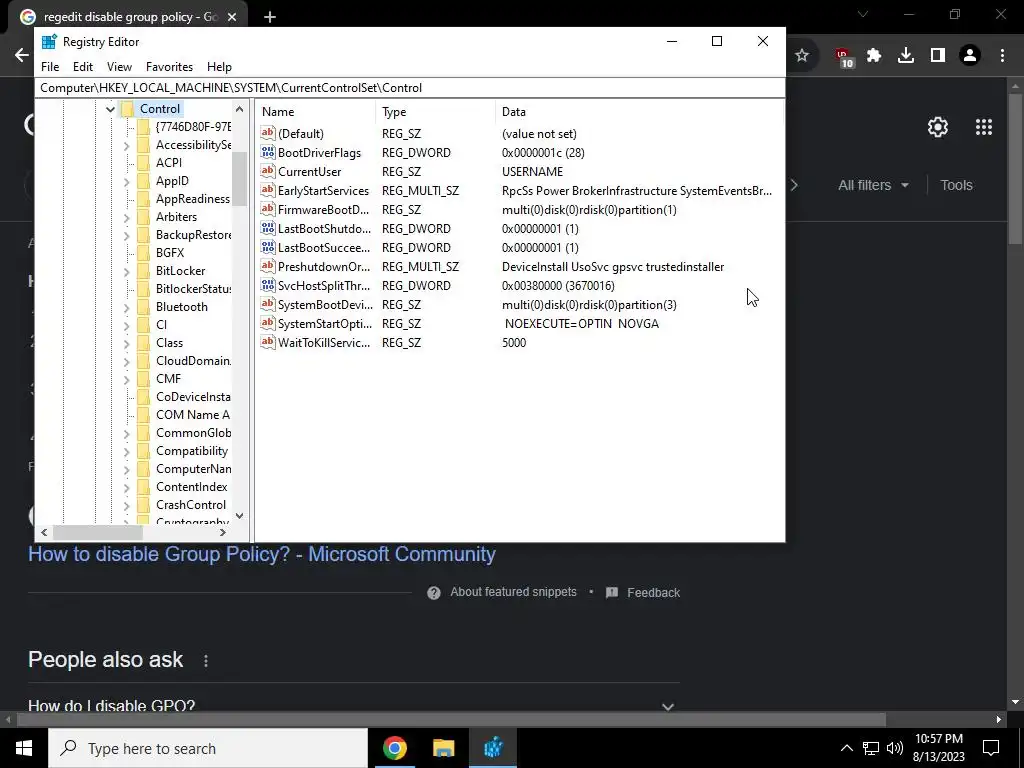Select the regedit disable group policy tab

point(128,17)
